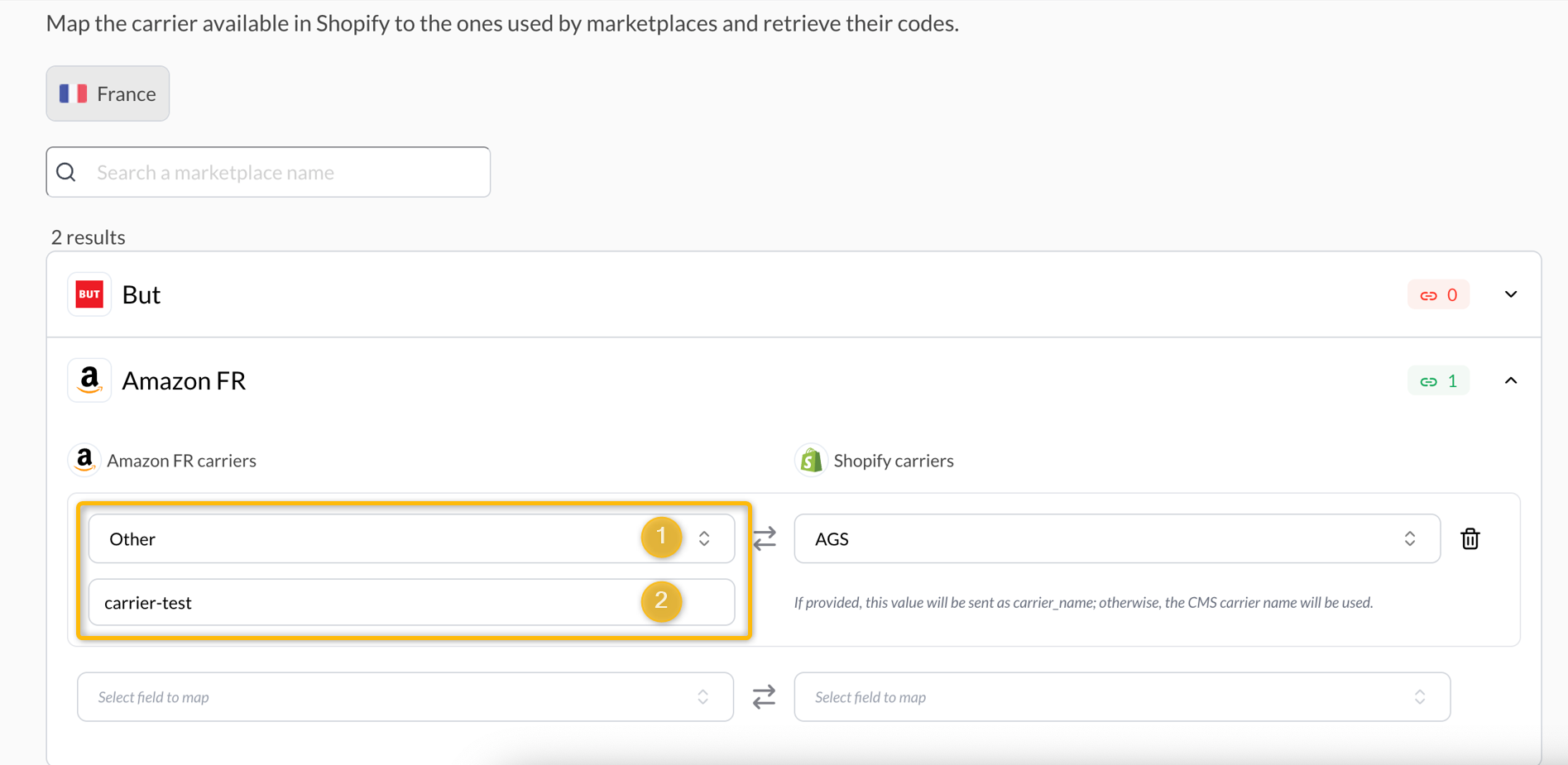Click the Amazon FR carriers column icon
Screen dimensions: 1568x765
[84, 460]
